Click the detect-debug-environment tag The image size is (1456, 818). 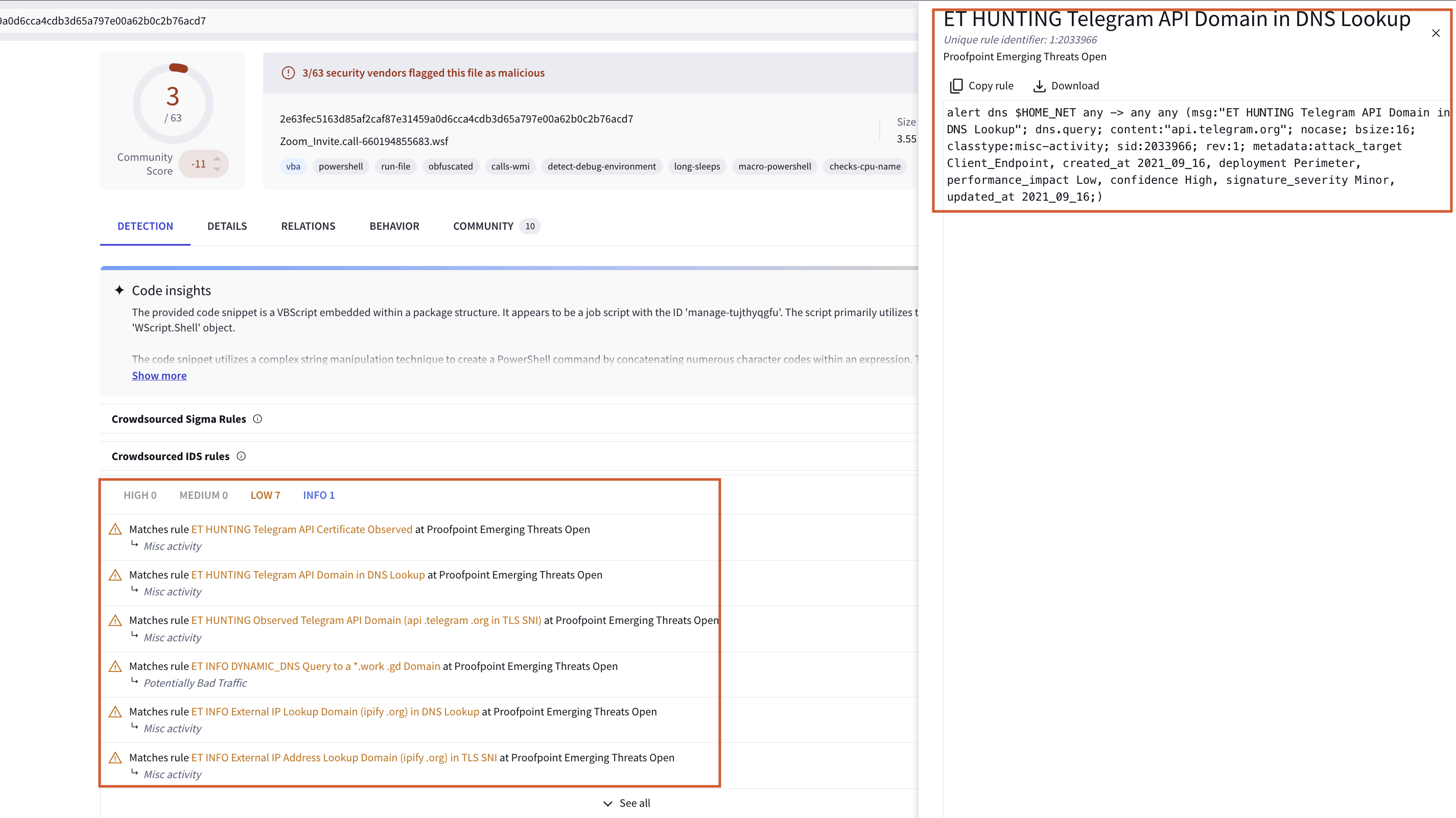[x=602, y=166]
